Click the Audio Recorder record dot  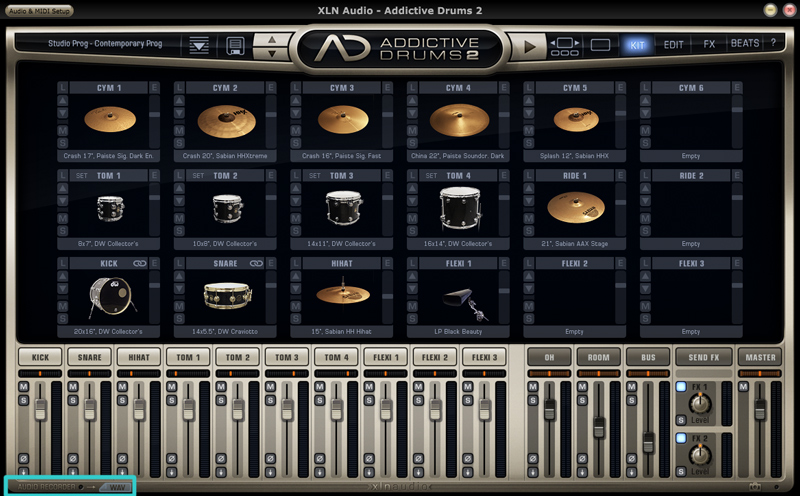(x=81, y=487)
